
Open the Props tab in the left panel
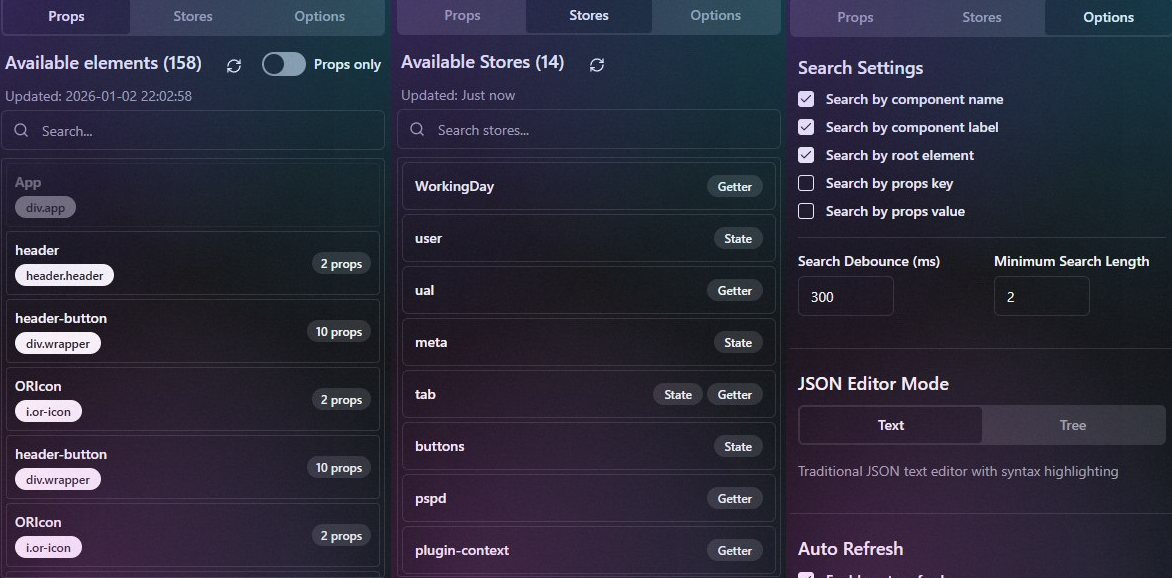(67, 16)
